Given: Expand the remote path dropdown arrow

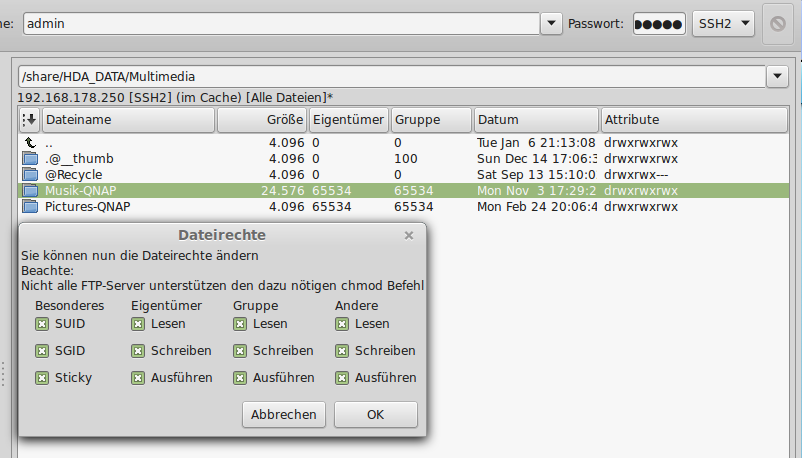Looking at the screenshot, I should tap(777, 77).
